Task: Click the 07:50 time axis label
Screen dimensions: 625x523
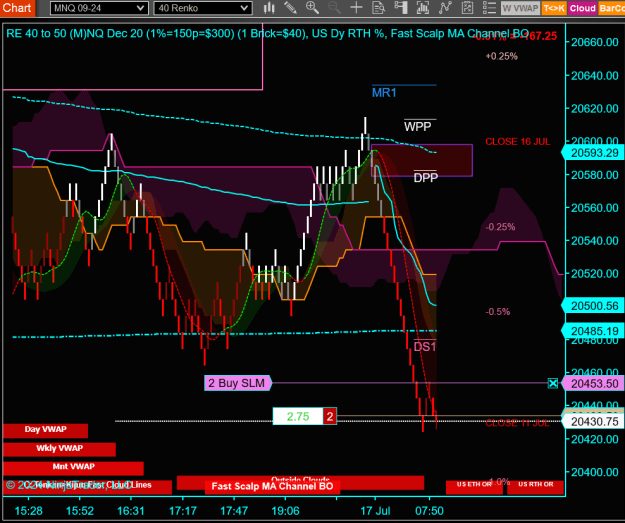Action: tap(429, 511)
